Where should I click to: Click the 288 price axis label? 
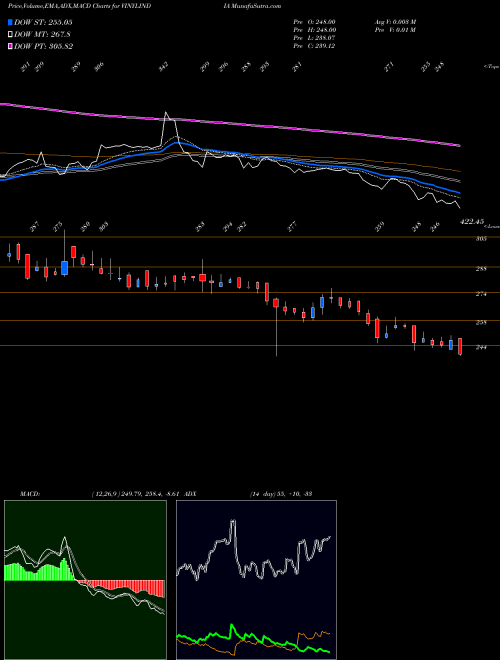pos(481,269)
